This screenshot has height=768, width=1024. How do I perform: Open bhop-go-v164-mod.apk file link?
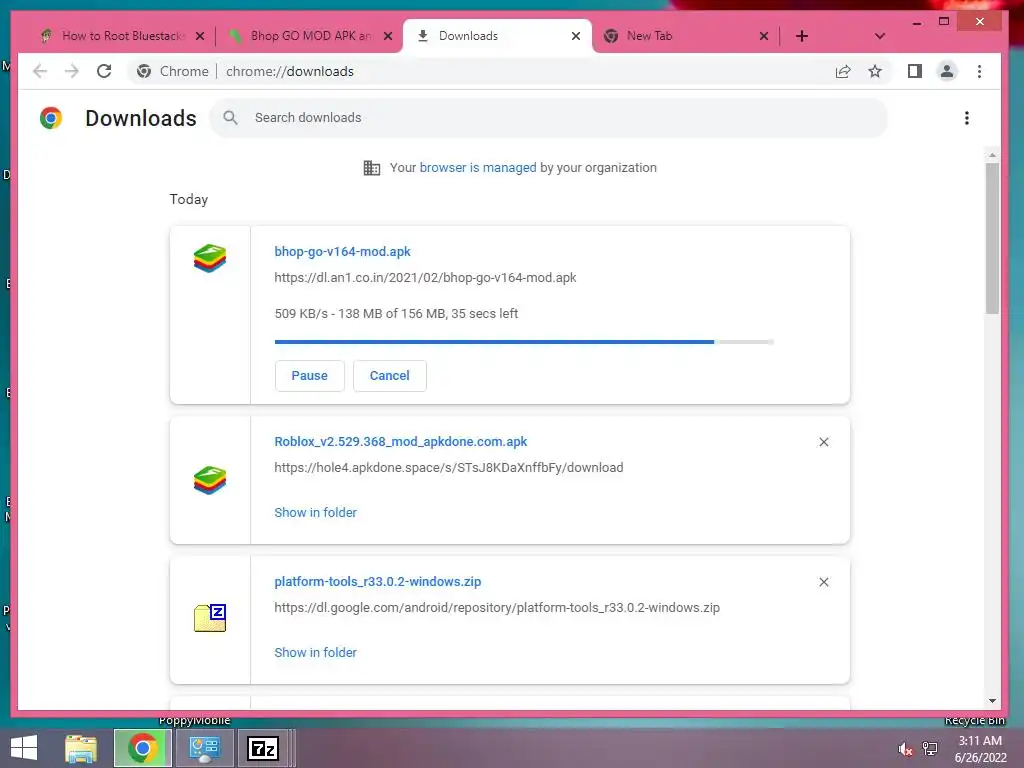(x=342, y=251)
